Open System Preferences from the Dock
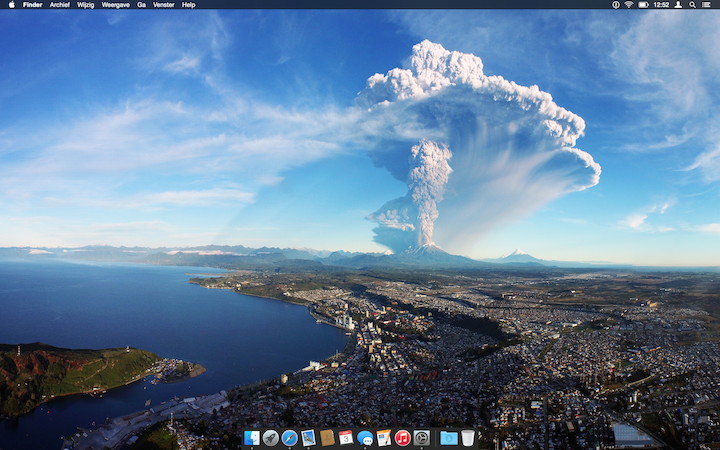This screenshot has height=450, width=720. point(422,438)
